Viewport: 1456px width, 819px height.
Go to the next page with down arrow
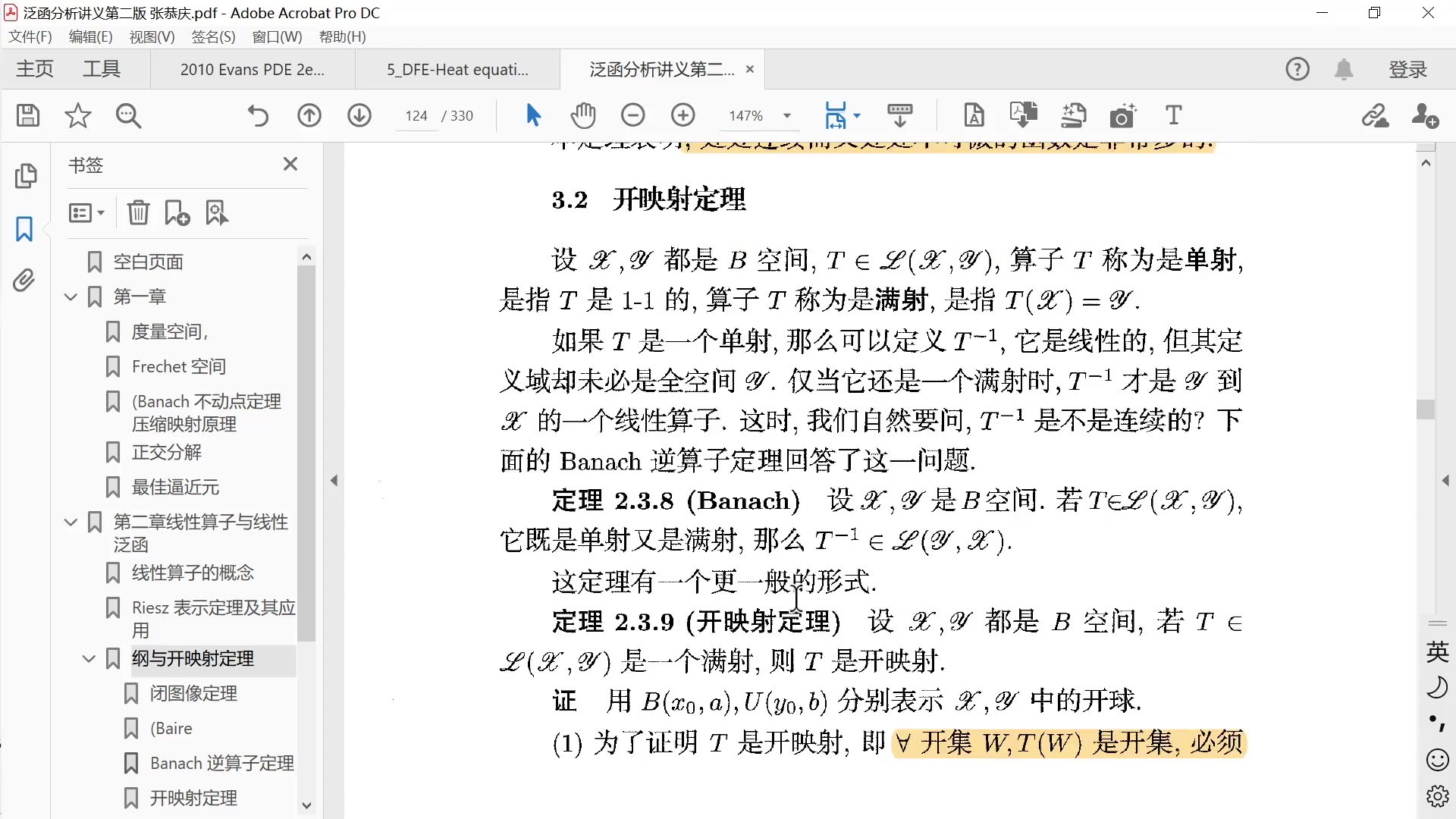[x=359, y=115]
